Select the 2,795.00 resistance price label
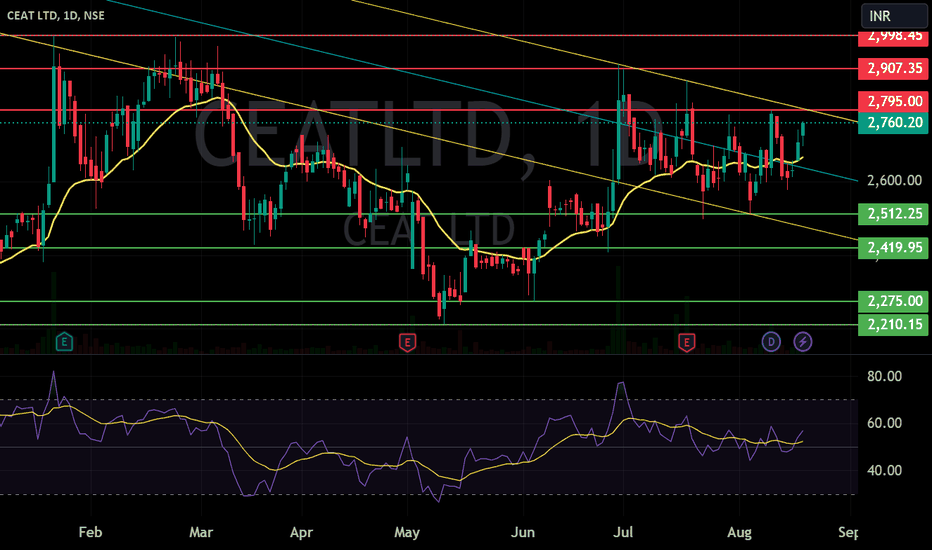Viewport: 932px width, 550px height. [x=893, y=101]
